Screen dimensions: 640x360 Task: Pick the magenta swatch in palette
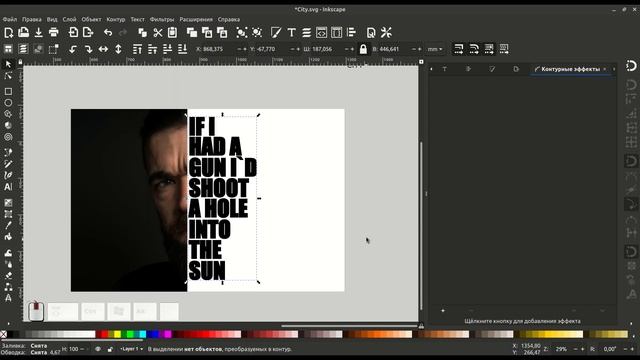[x=167, y=334]
